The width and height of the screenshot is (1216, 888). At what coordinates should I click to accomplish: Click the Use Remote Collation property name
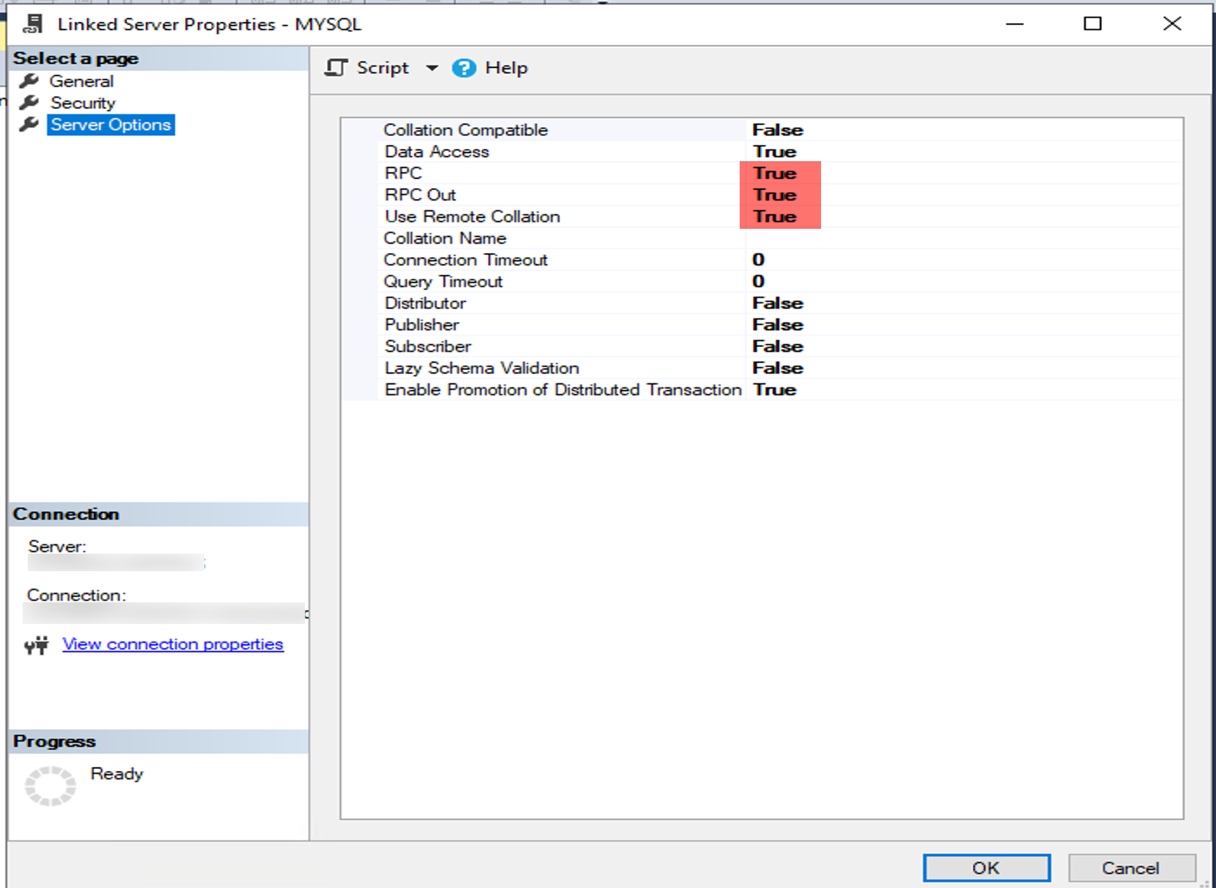coord(472,217)
